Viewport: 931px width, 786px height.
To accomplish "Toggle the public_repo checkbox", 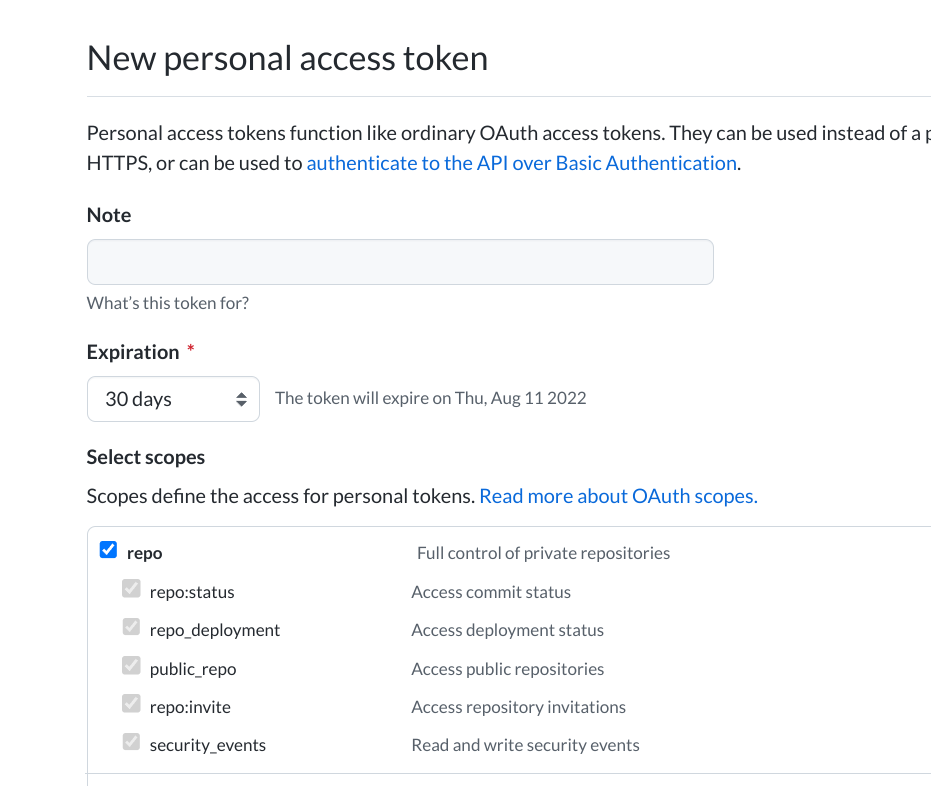I will pos(131,667).
